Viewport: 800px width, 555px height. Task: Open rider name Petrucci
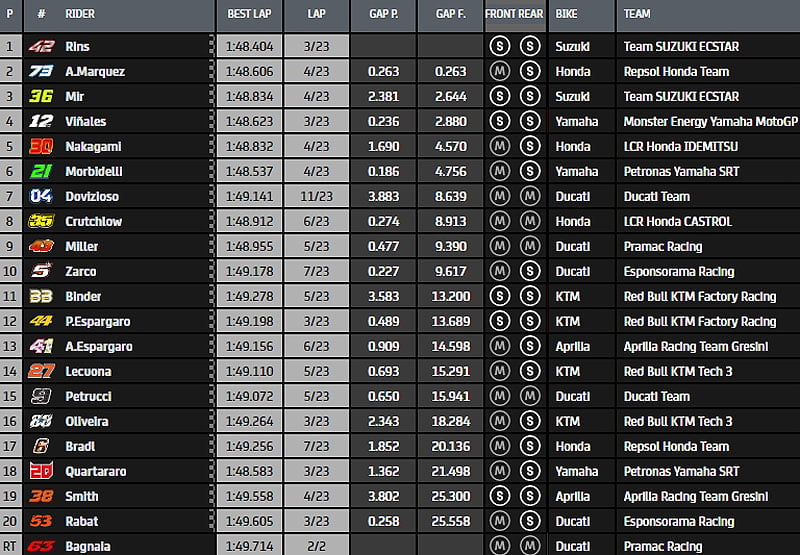tap(89, 396)
